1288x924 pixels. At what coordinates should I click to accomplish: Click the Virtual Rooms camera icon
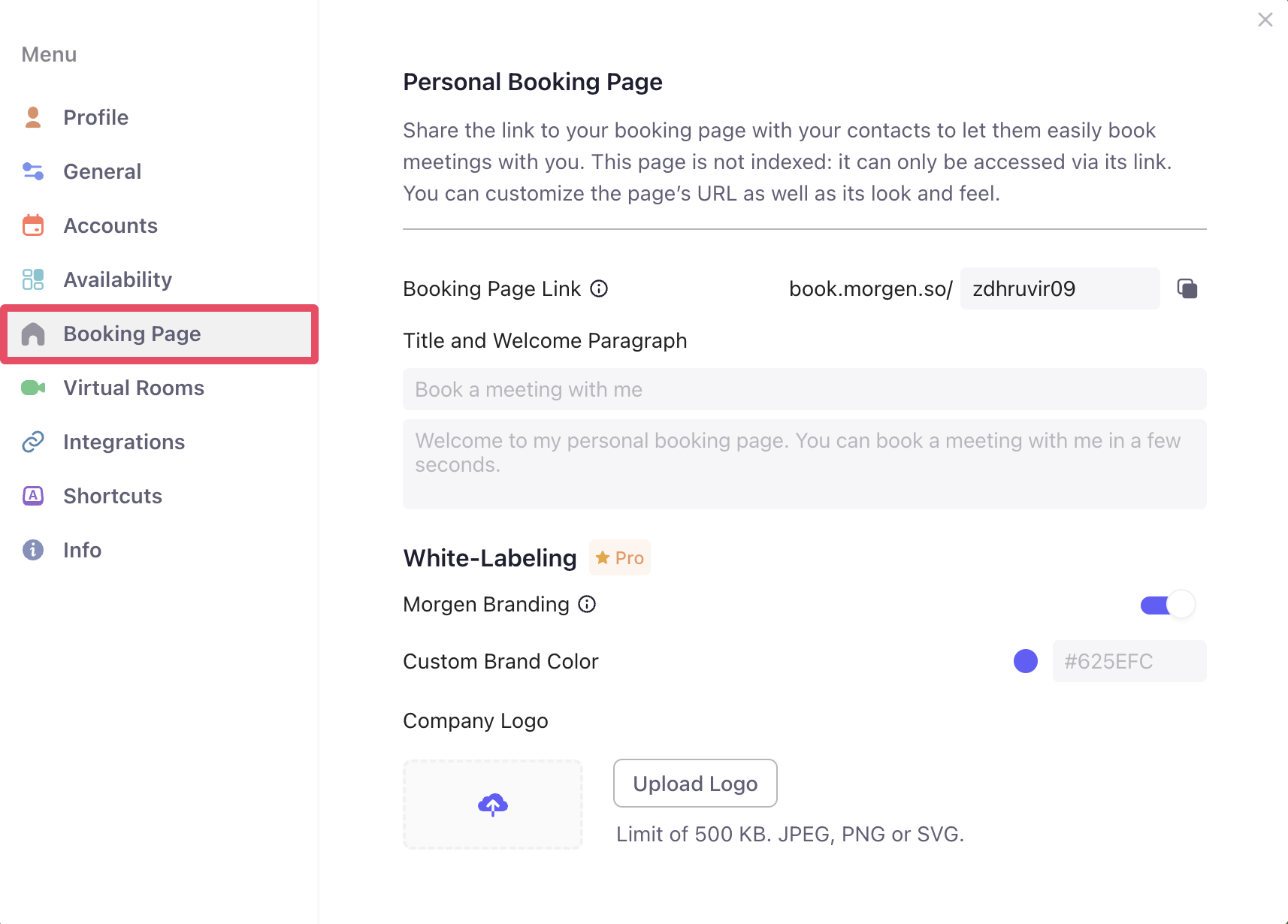pos(33,388)
